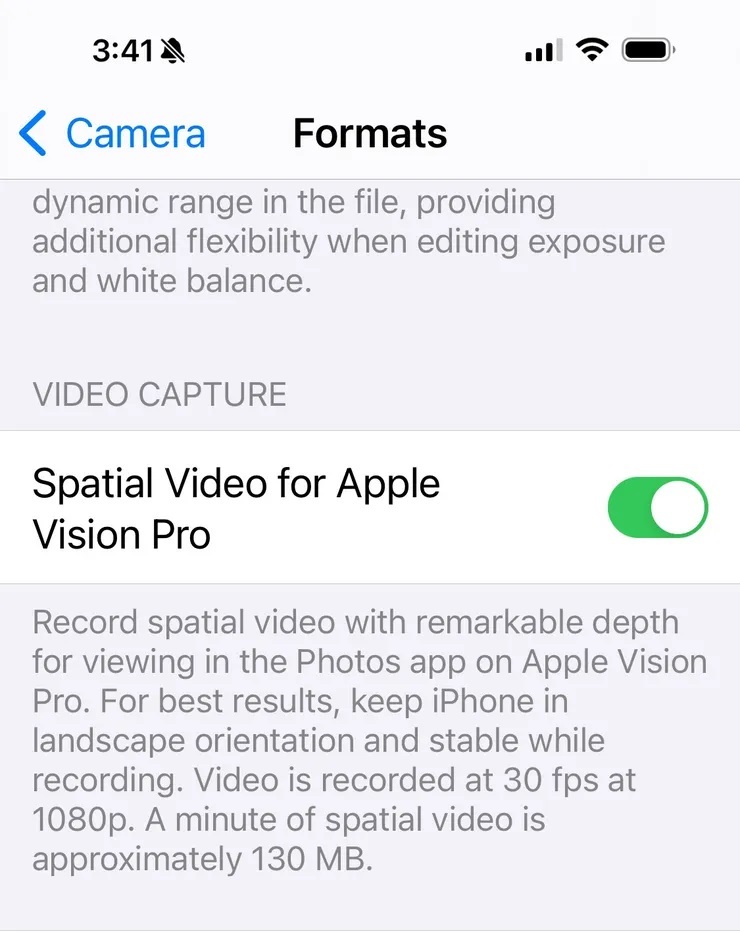Tap the blue back chevron icon

[x=33, y=133]
